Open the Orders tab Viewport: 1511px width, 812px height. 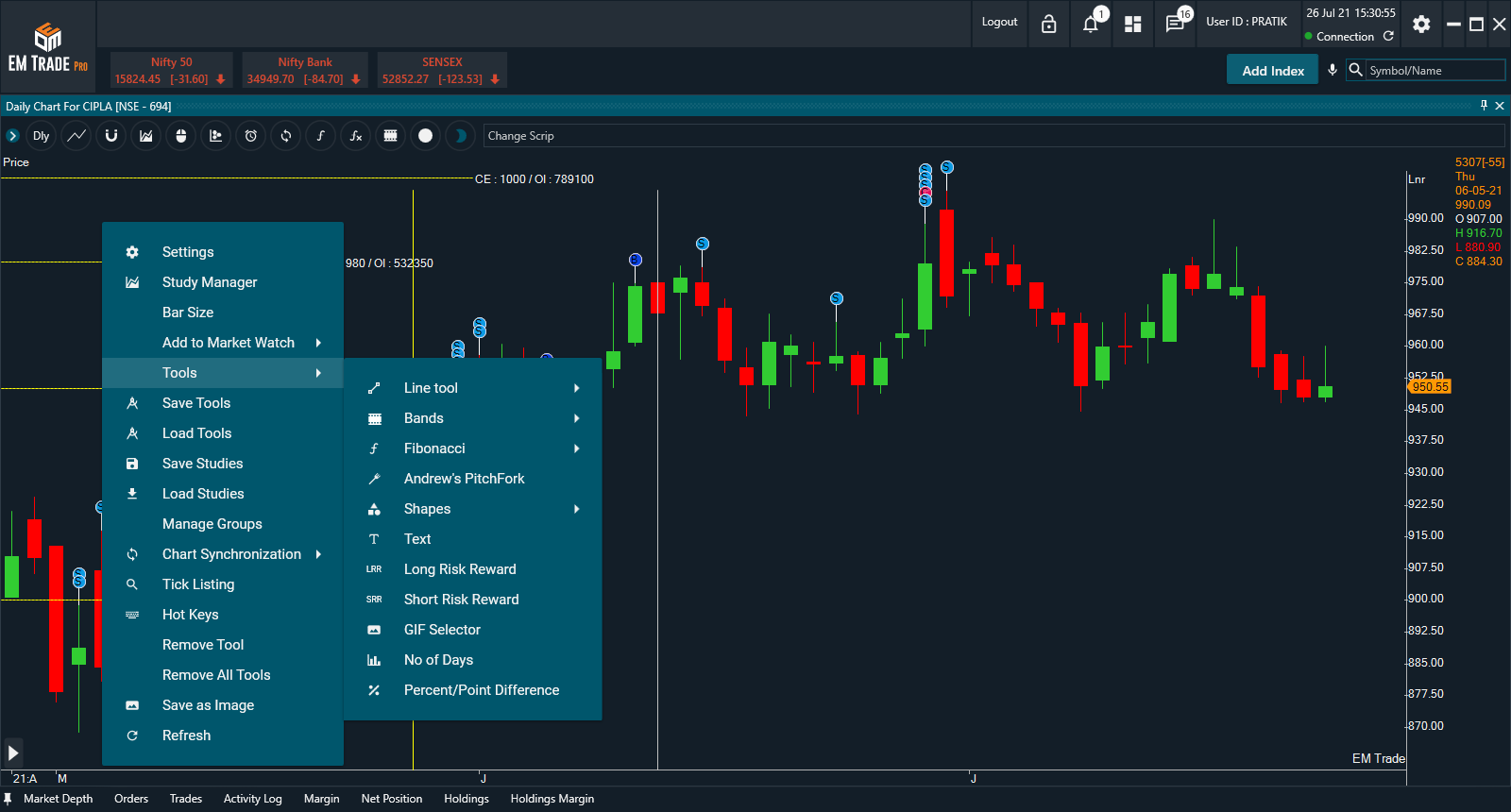[x=131, y=799]
